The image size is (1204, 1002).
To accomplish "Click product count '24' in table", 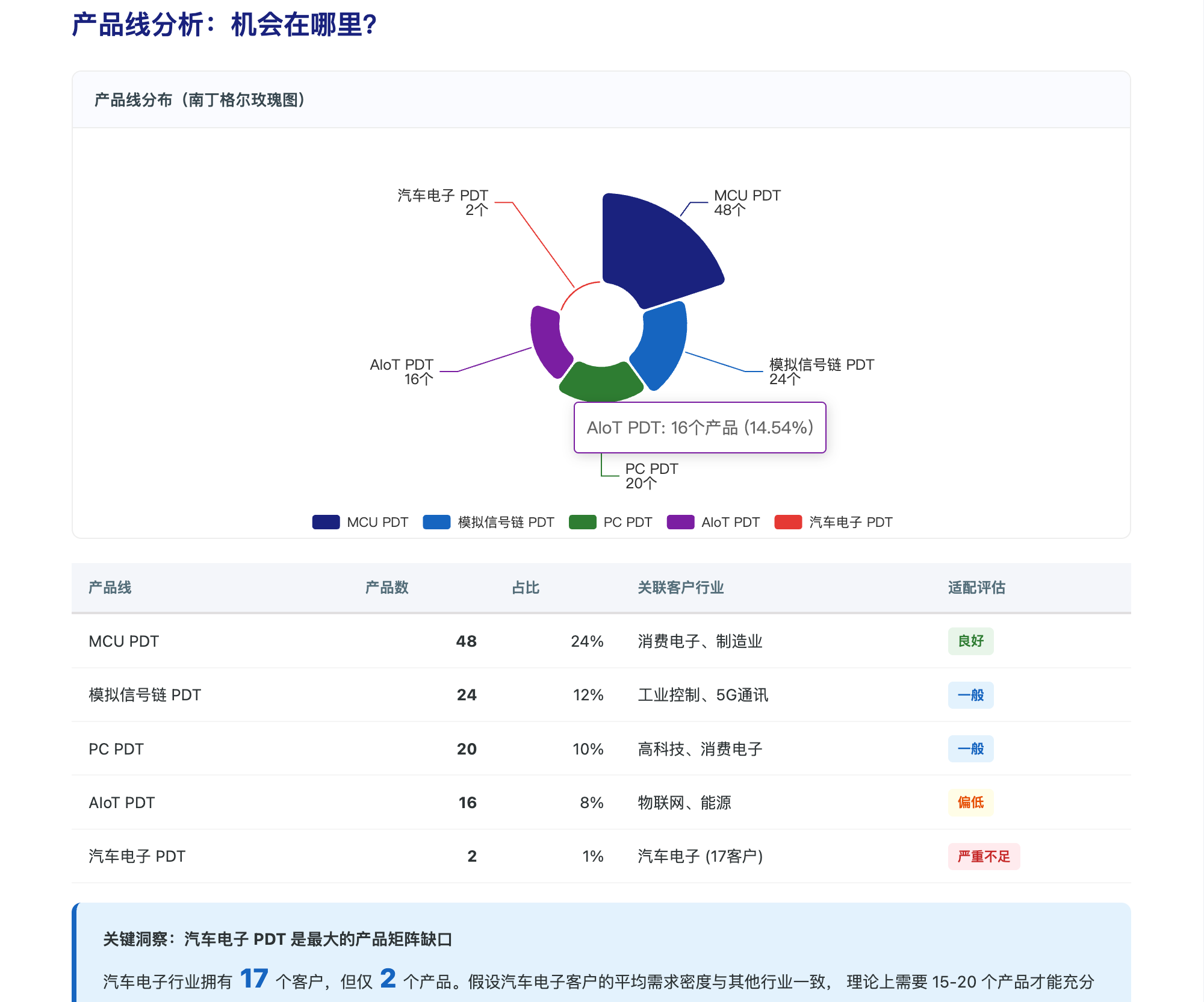I will (x=467, y=695).
